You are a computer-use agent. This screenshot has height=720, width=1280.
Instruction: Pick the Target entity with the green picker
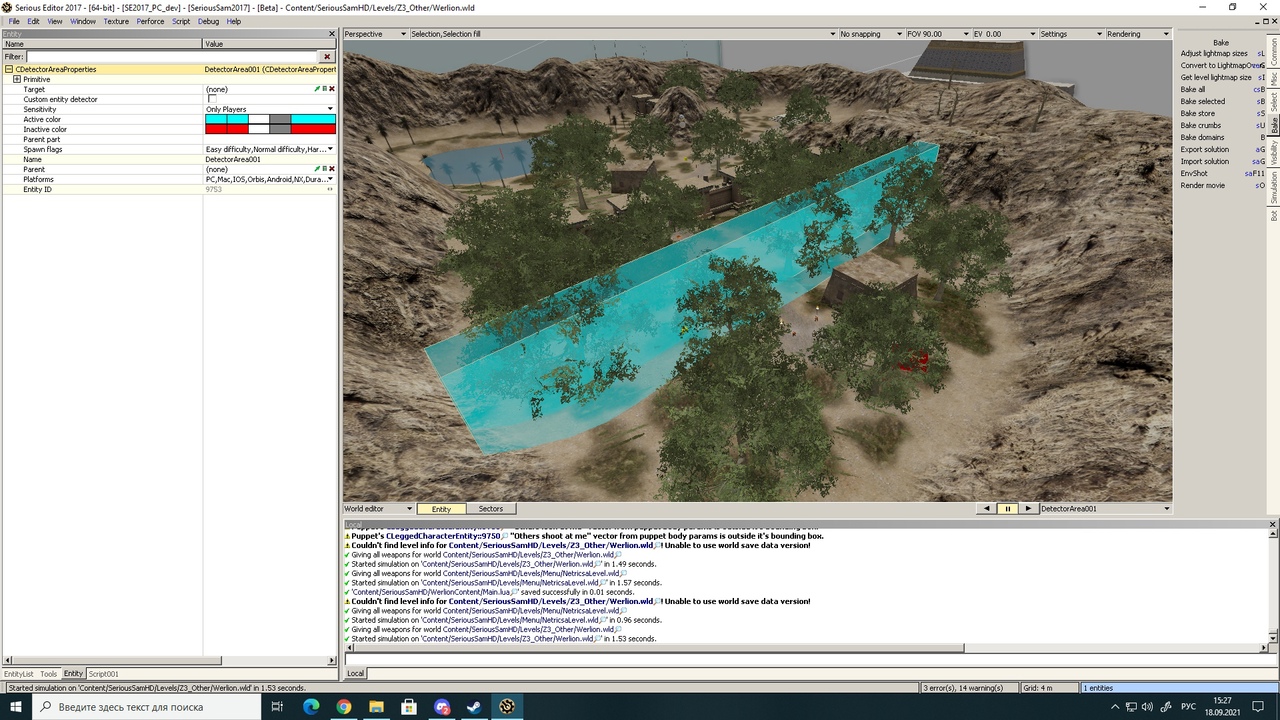317,89
